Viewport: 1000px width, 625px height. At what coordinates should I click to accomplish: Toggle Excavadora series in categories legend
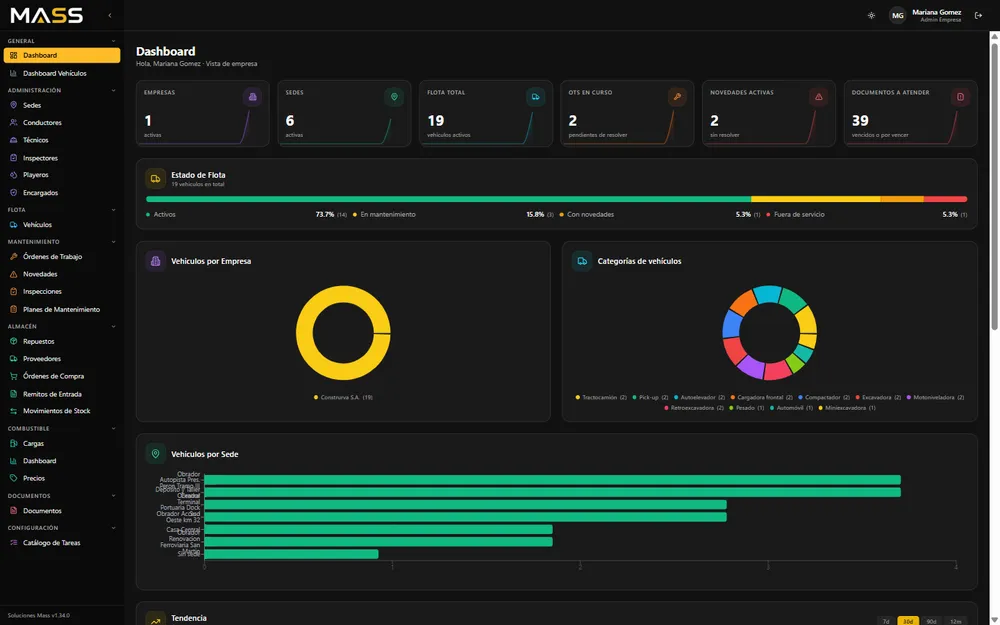878,397
